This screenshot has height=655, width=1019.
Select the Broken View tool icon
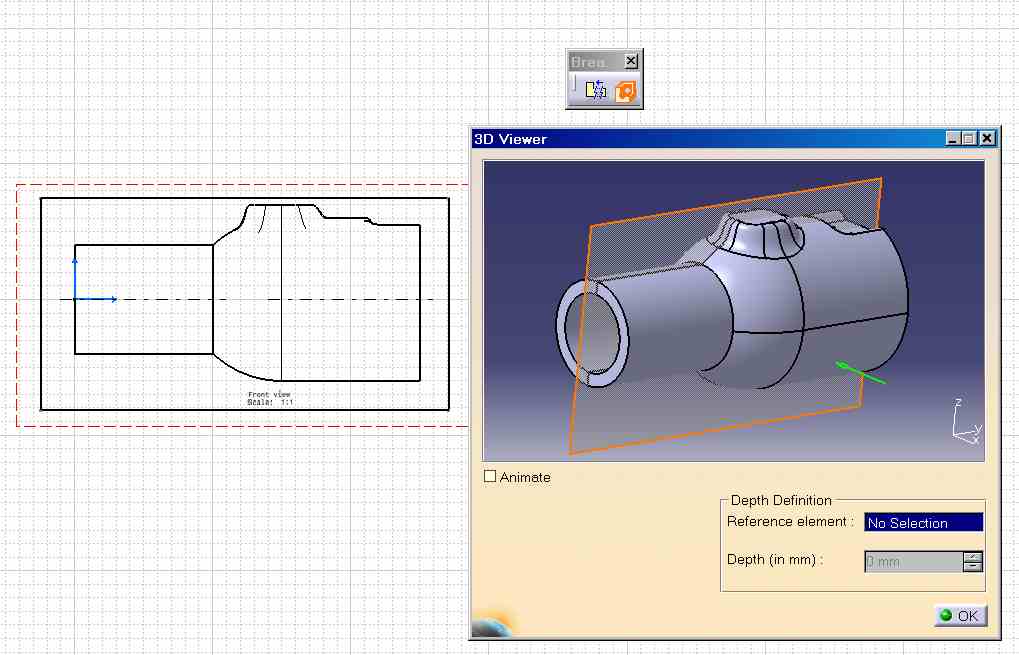(595, 90)
